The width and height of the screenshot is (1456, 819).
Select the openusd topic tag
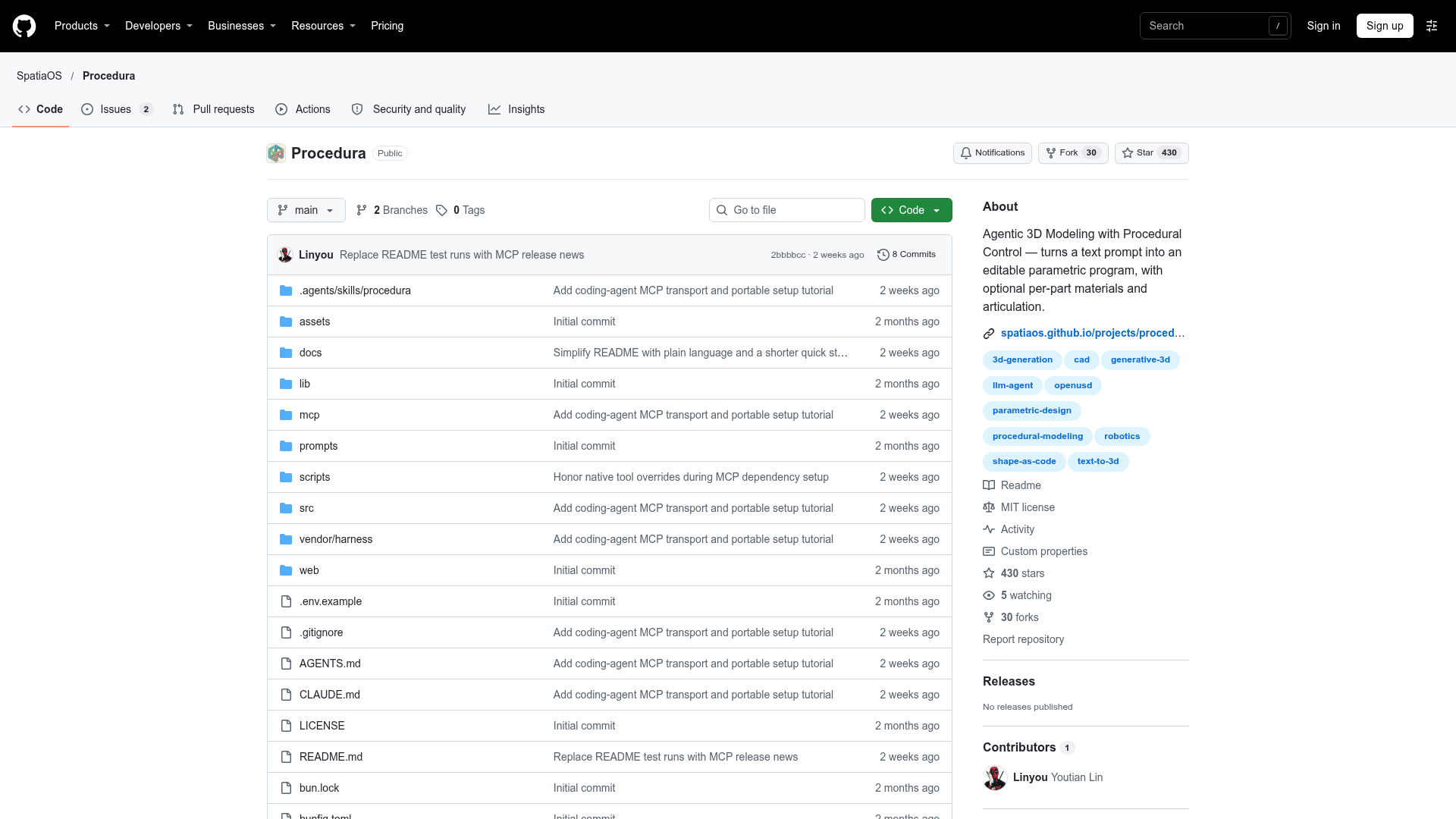[x=1073, y=385]
